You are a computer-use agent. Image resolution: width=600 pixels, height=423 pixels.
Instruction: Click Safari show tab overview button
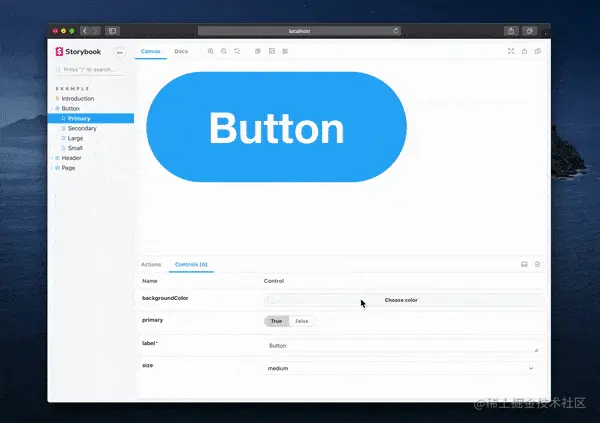click(530, 31)
